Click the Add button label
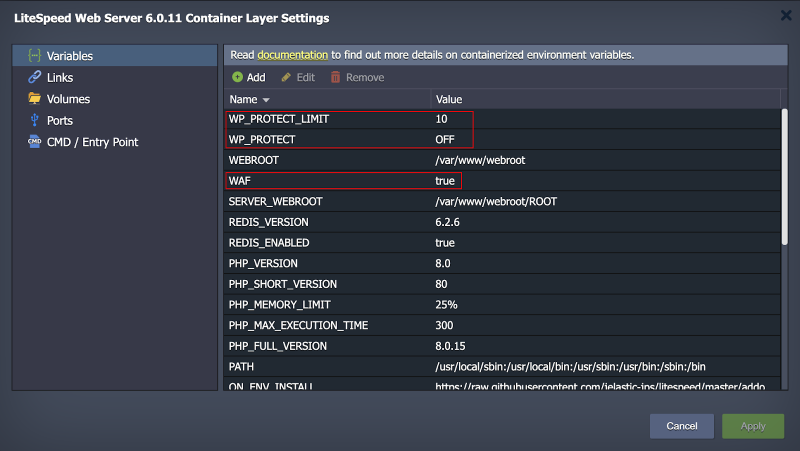This screenshot has width=800, height=451. coord(256,78)
